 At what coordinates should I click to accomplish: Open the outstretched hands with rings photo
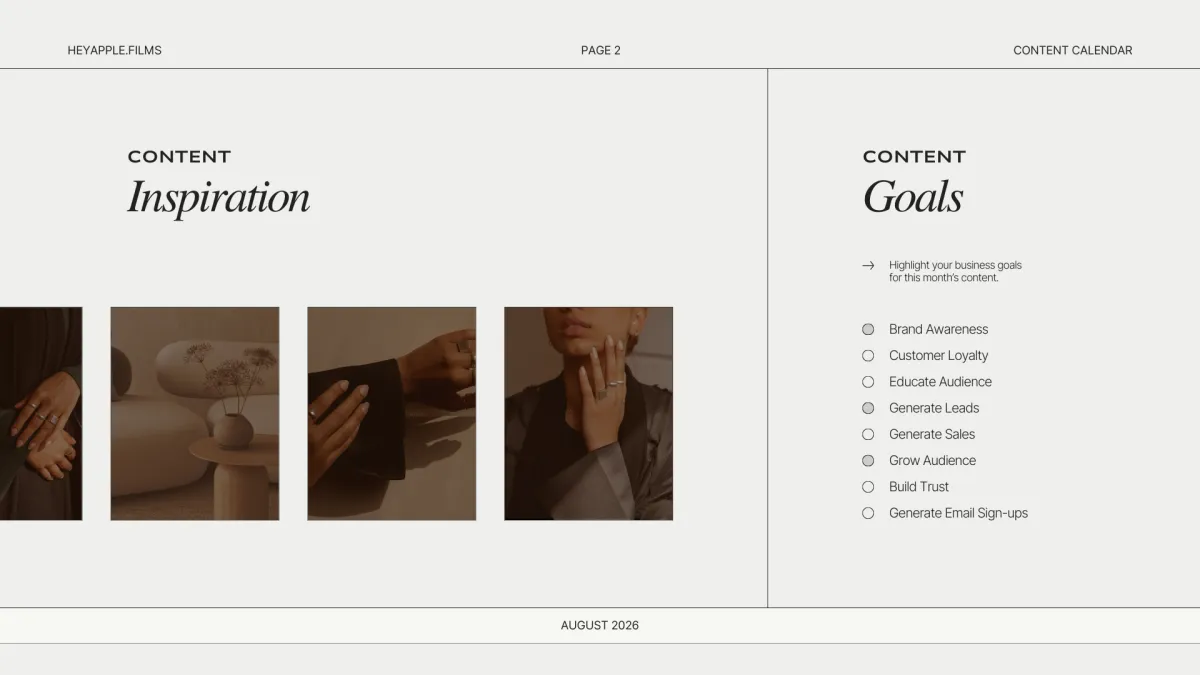(x=392, y=413)
